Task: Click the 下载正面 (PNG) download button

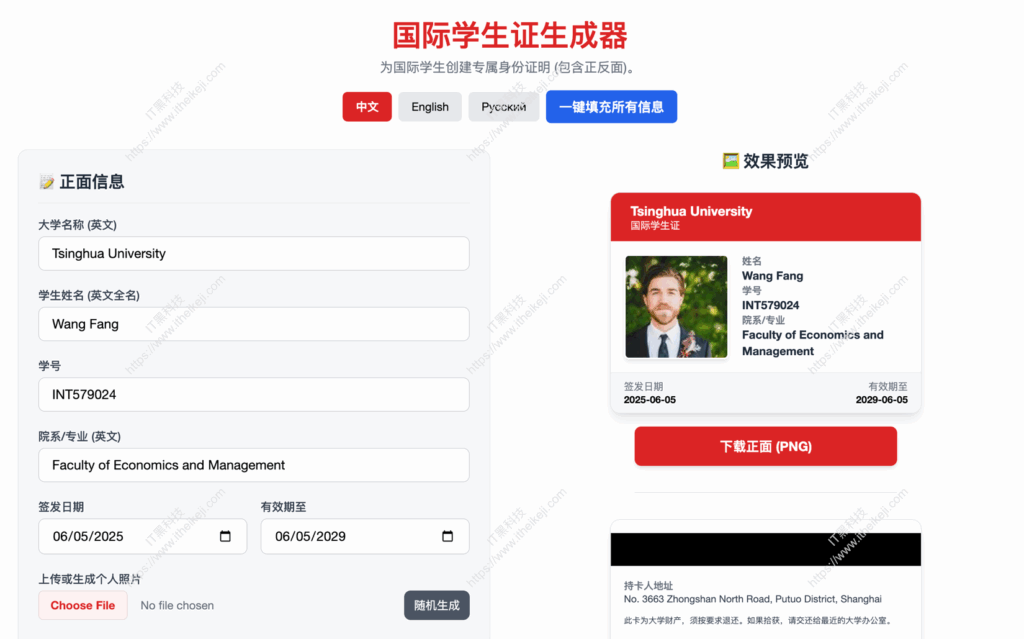Action: pyautogui.click(x=765, y=446)
